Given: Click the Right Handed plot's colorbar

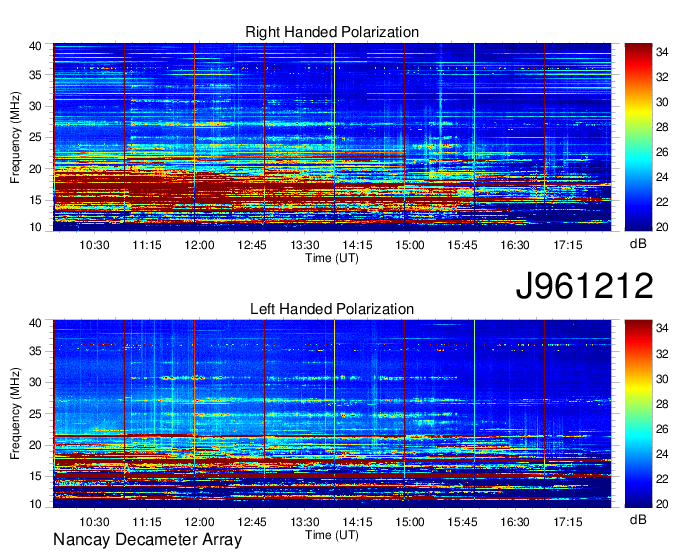Looking at the screenshot, I should point(638,137).
